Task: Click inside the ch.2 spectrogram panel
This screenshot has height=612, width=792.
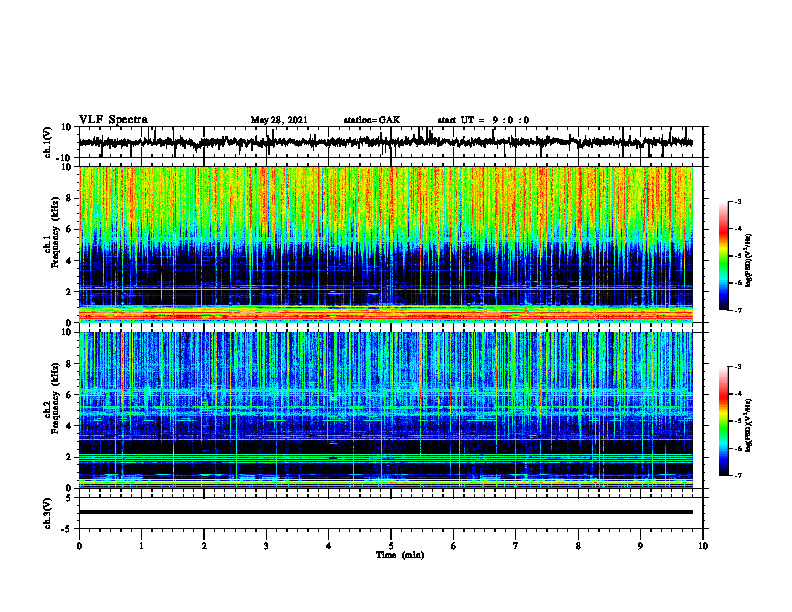Action: pos(385,410)
